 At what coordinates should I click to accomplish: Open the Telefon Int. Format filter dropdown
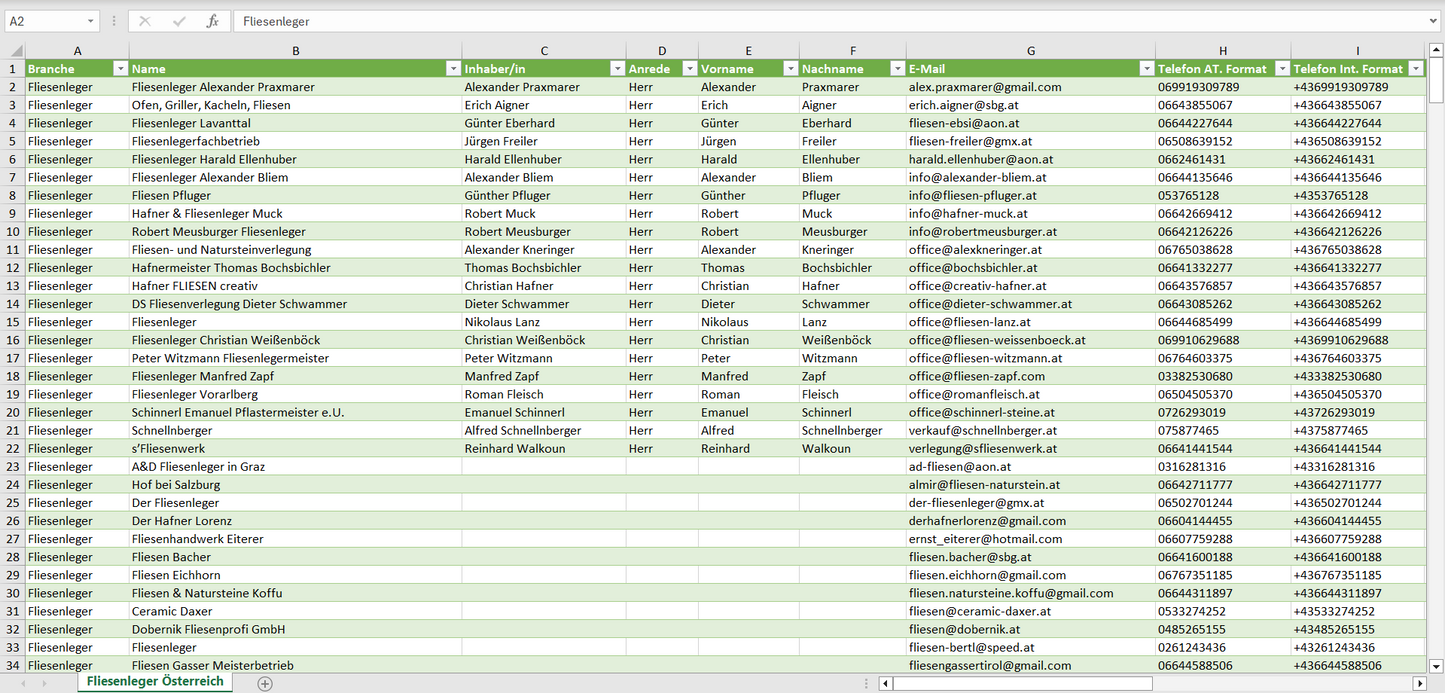1415,69
